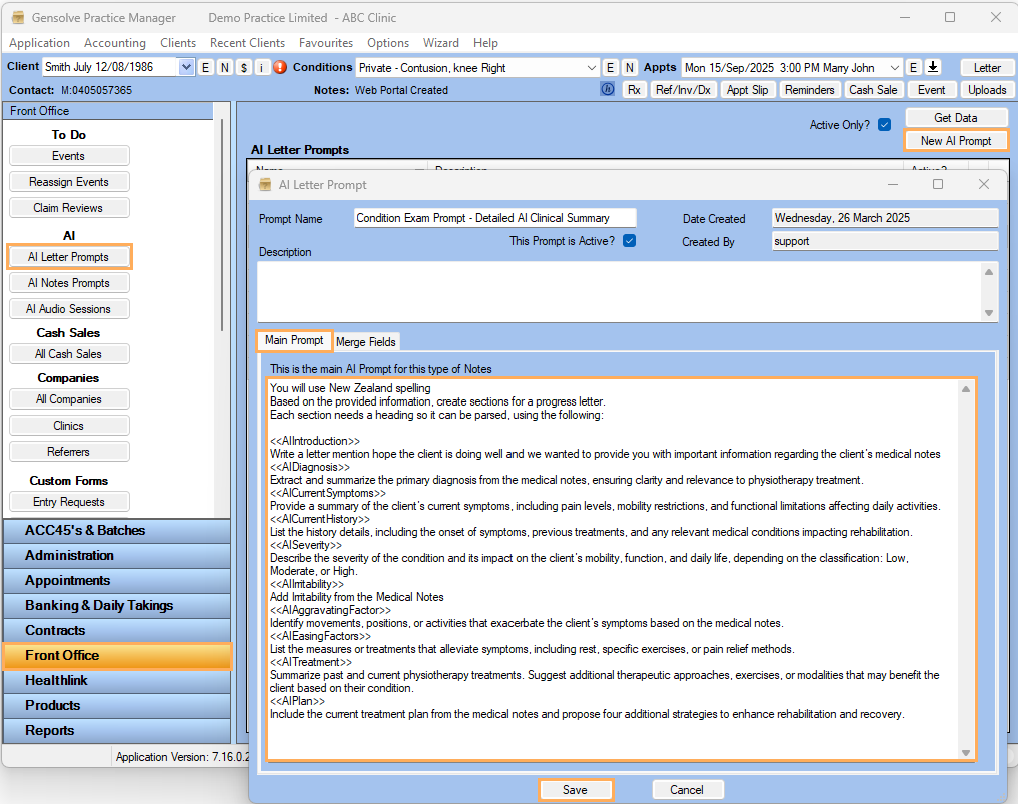Viewport: 1019px width, 805px height.
Task: Open the Wizard menu
Action: [x=441, y=43]
